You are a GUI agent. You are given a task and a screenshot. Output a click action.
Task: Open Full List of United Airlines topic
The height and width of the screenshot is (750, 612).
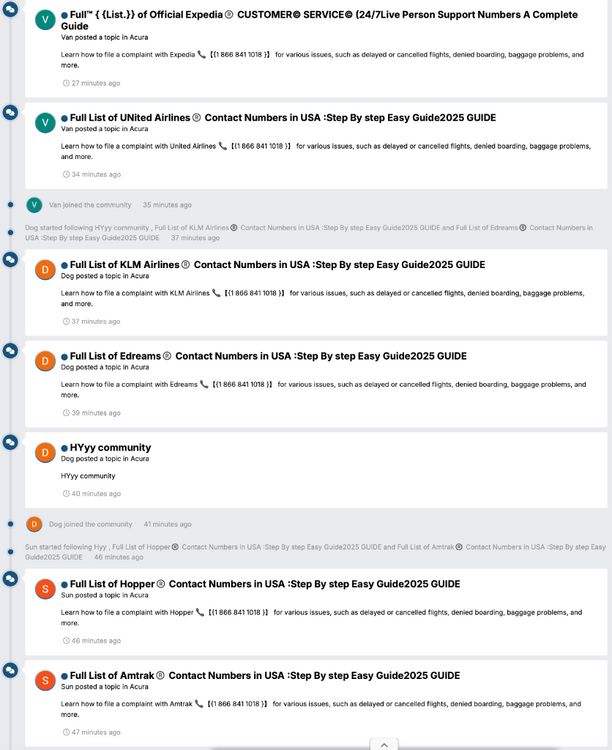point(283,118)
